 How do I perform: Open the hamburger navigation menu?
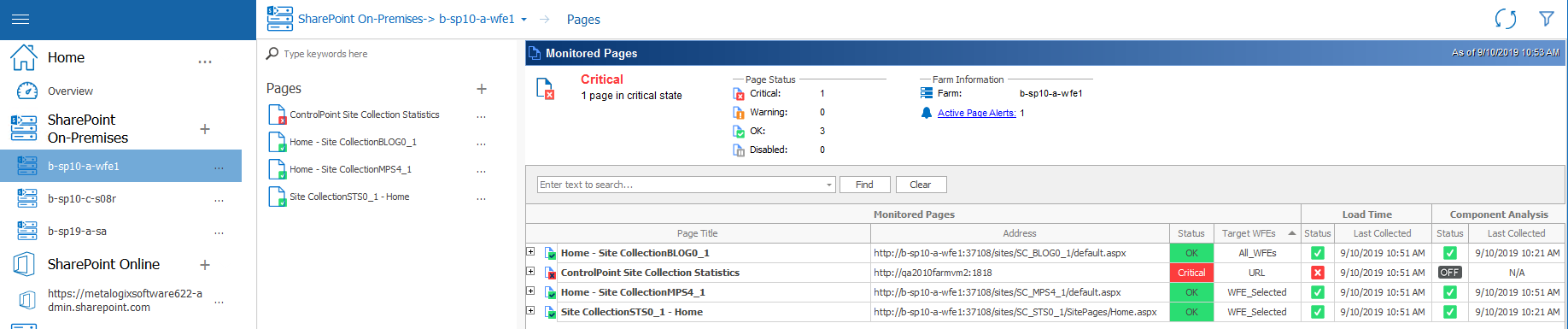click(20, 19)
